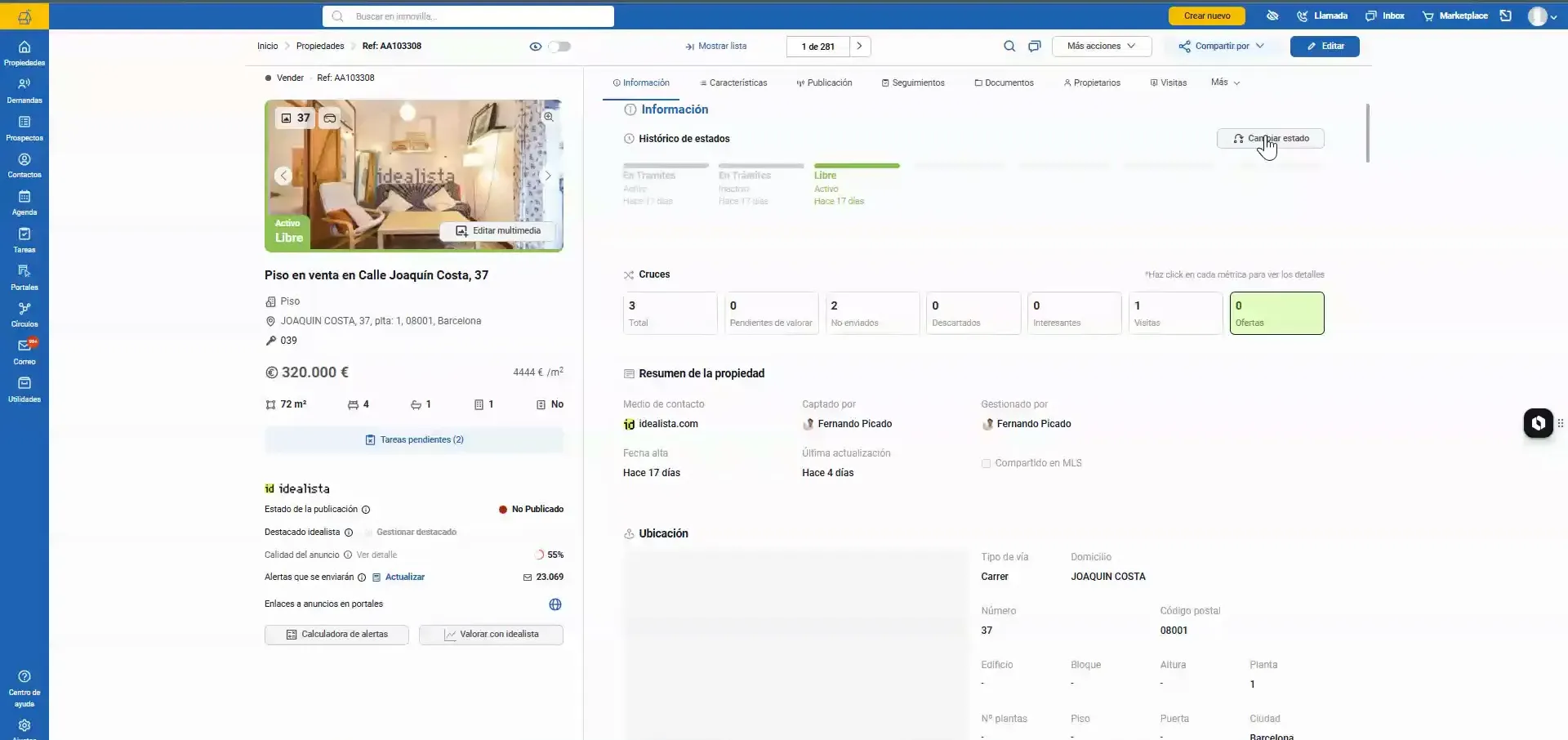1568x740 pixels.
Task: Switch to the Información tab
Action: [x=641, y=83]
